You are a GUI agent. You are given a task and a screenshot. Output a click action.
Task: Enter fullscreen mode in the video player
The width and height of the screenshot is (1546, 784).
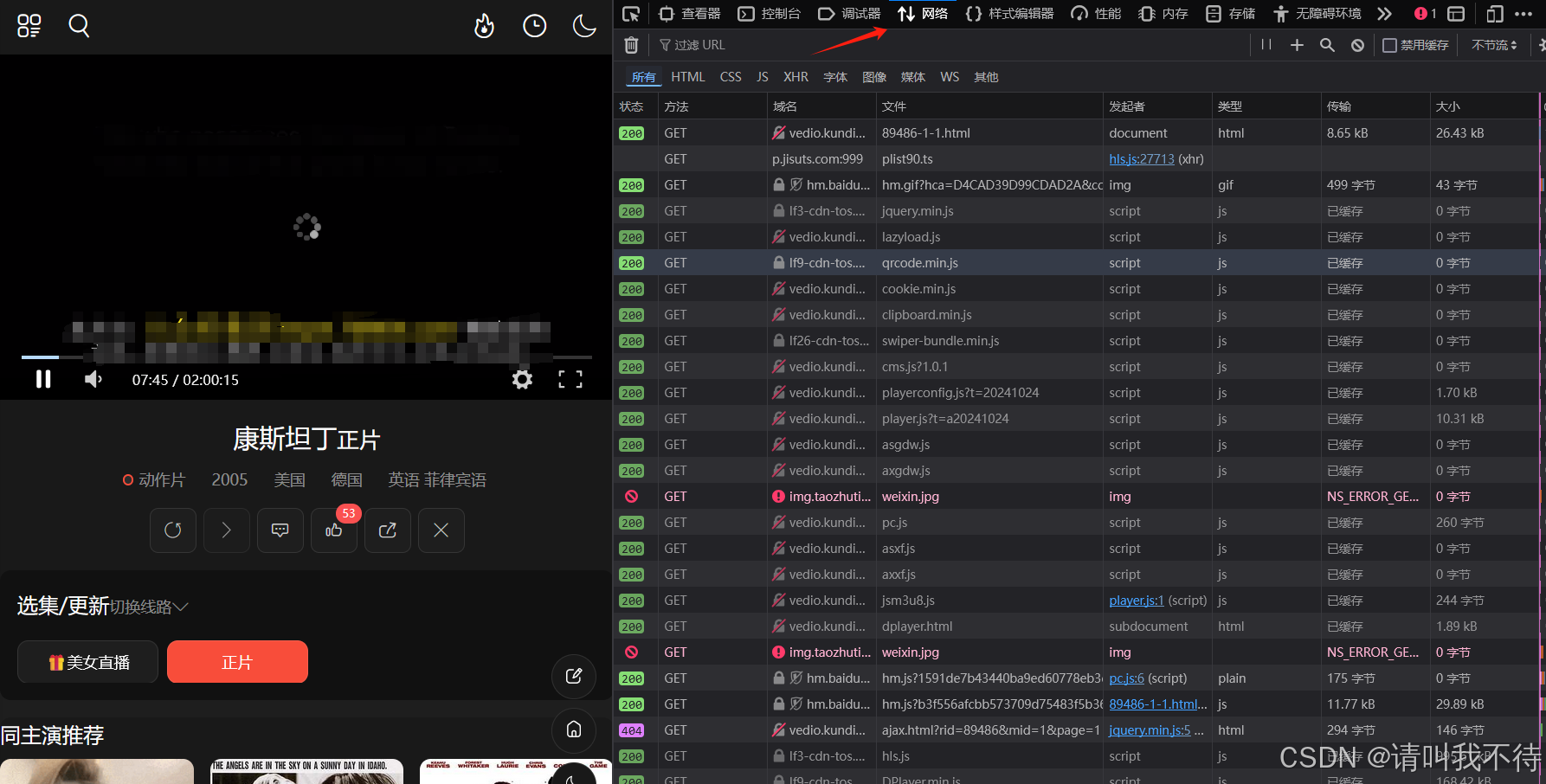(570, 379)
